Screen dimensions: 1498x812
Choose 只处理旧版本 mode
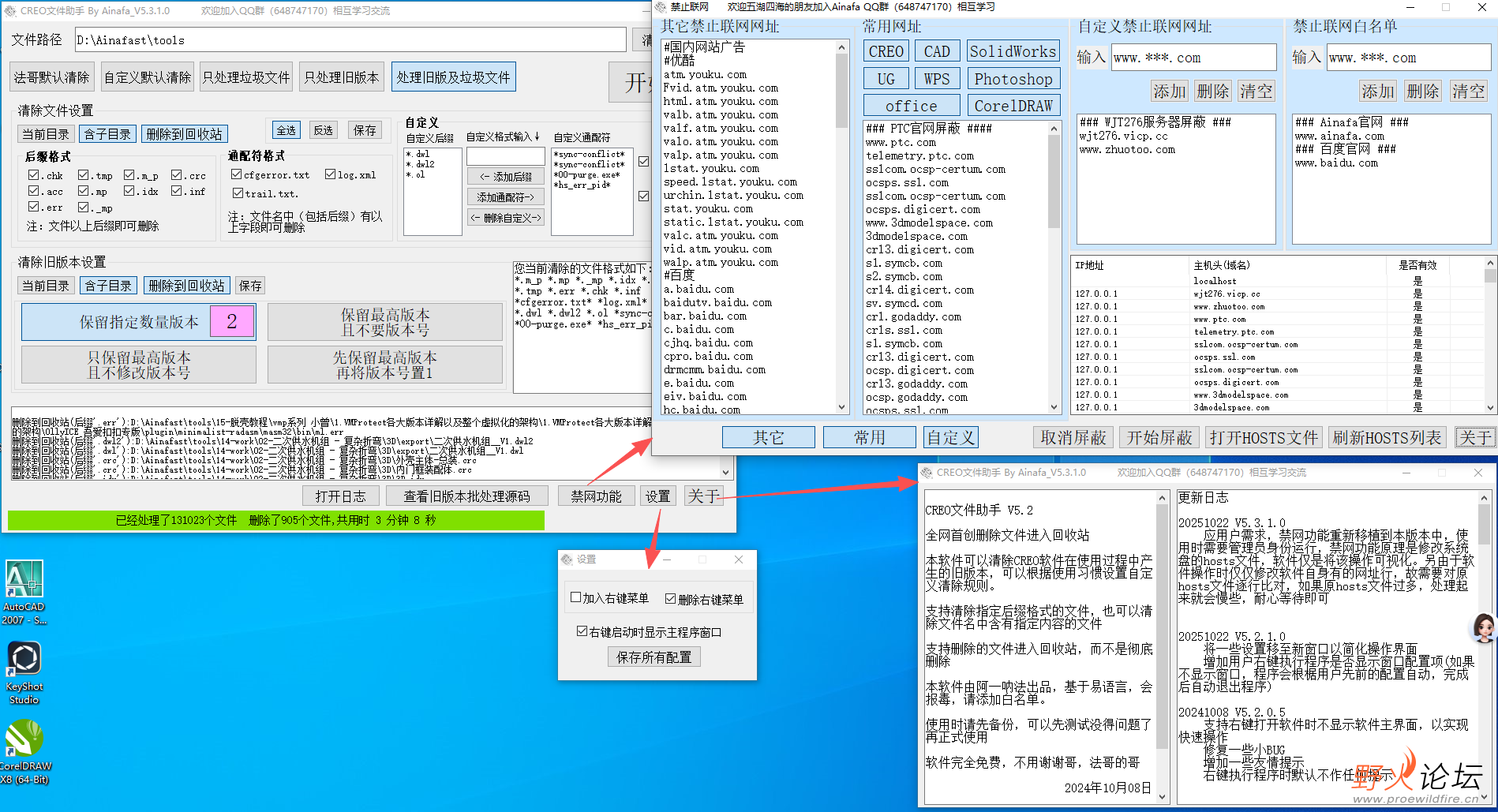(x=342, y=77)
